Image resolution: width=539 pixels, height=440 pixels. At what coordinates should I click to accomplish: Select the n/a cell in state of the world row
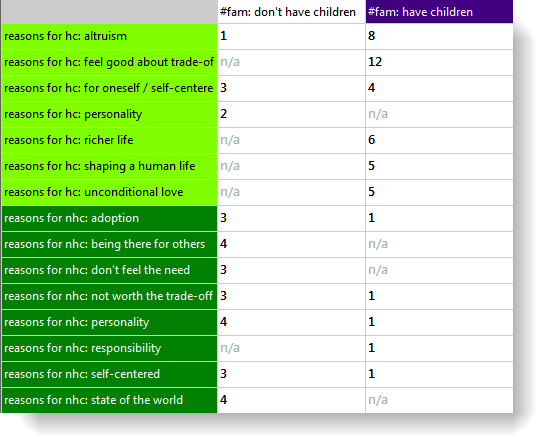(x=439, y=400)
